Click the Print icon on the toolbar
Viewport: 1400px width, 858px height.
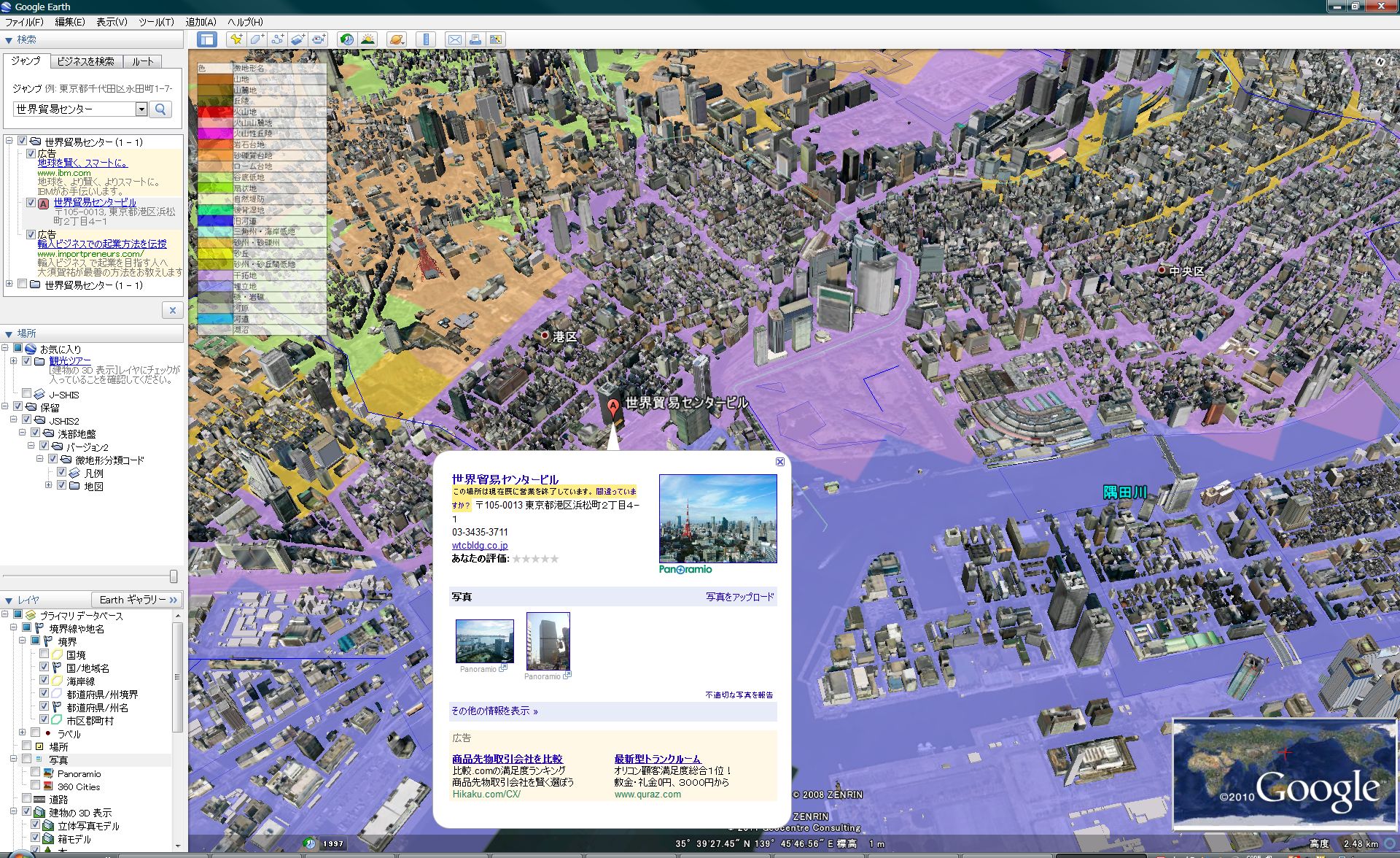[x=477, y=39]
